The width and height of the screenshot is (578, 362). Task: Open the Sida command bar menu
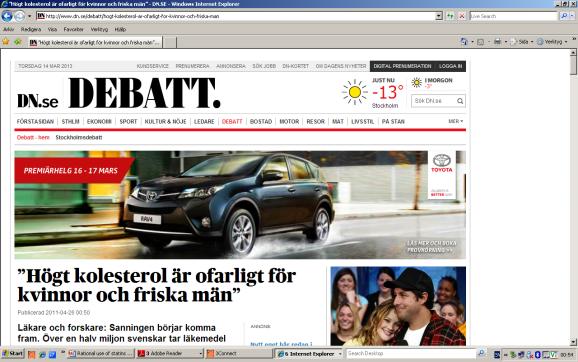click(522, 42)
